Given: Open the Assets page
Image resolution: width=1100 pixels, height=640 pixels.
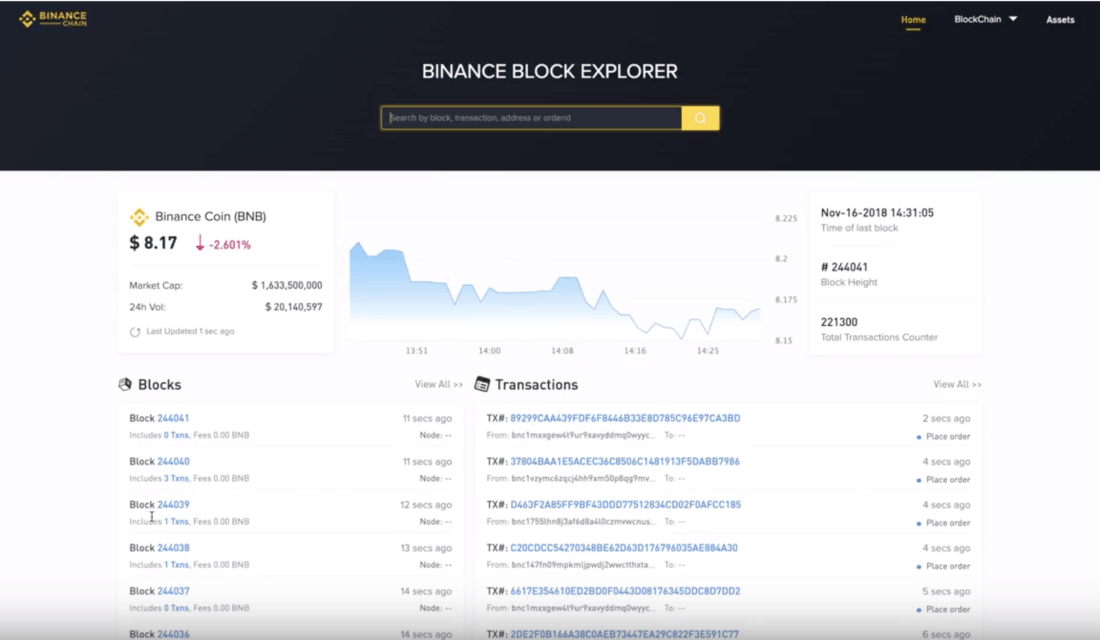Looking at the screenshot, I should (1060, 20).
